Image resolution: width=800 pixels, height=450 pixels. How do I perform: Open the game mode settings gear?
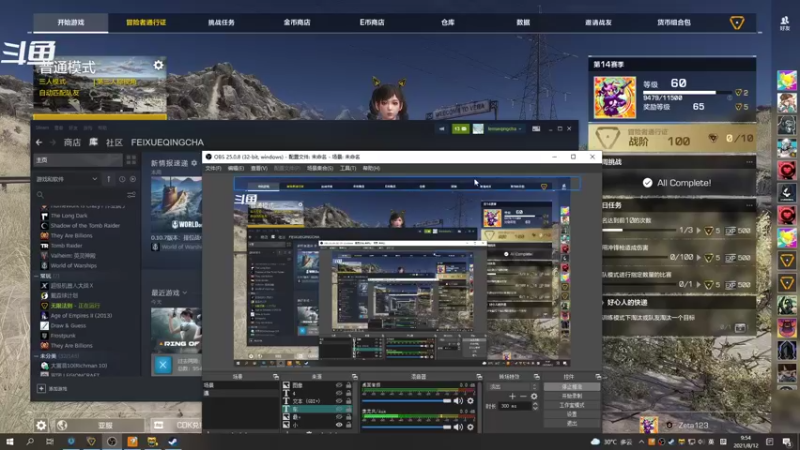[x=158, y=65]
